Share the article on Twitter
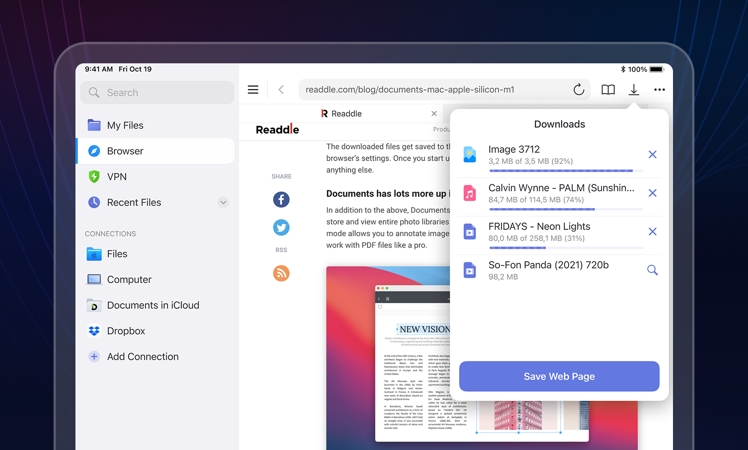 281,228
